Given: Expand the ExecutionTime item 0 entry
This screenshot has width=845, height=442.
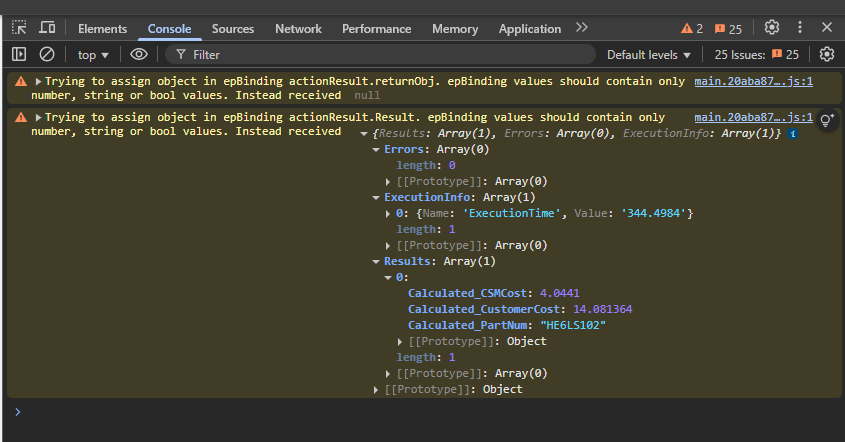Looking at the screenshot, I should coord(388,214).
